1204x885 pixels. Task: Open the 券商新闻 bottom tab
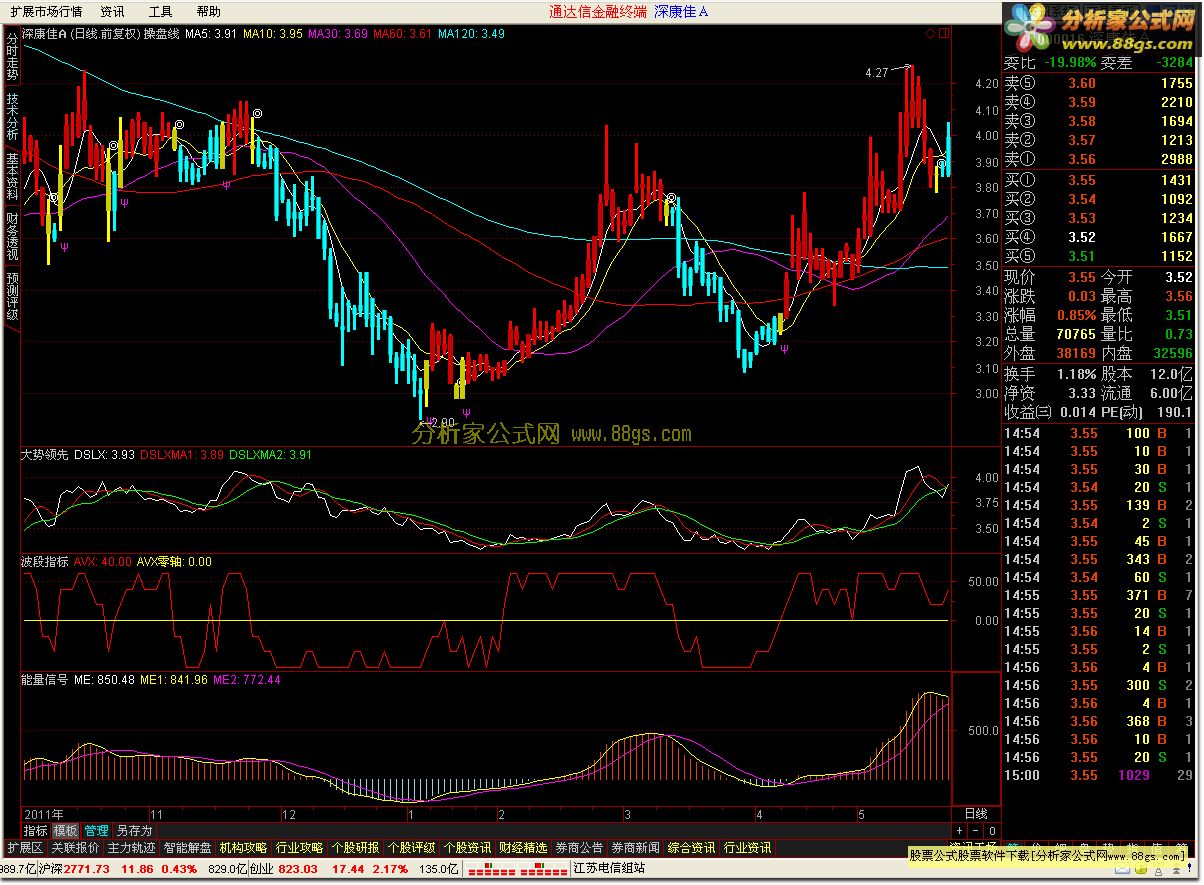(636, 848)
